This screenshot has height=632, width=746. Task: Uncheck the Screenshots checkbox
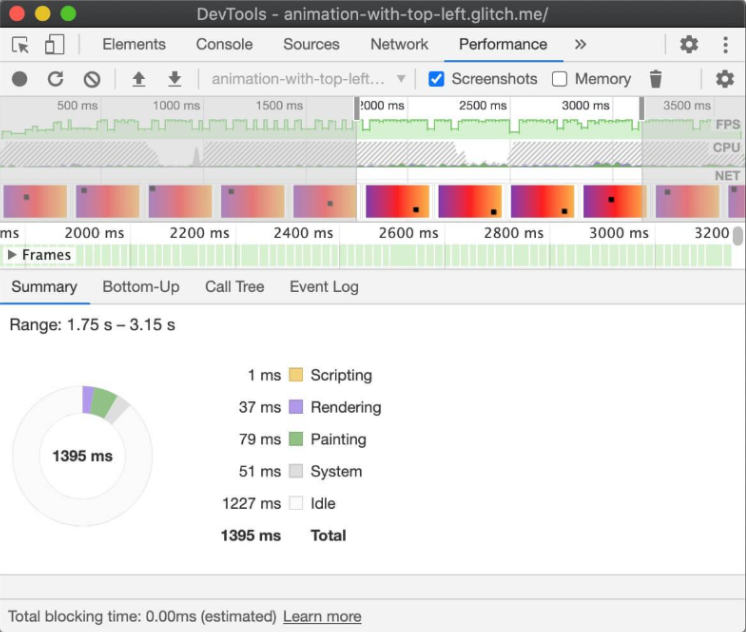click(436, 79)
